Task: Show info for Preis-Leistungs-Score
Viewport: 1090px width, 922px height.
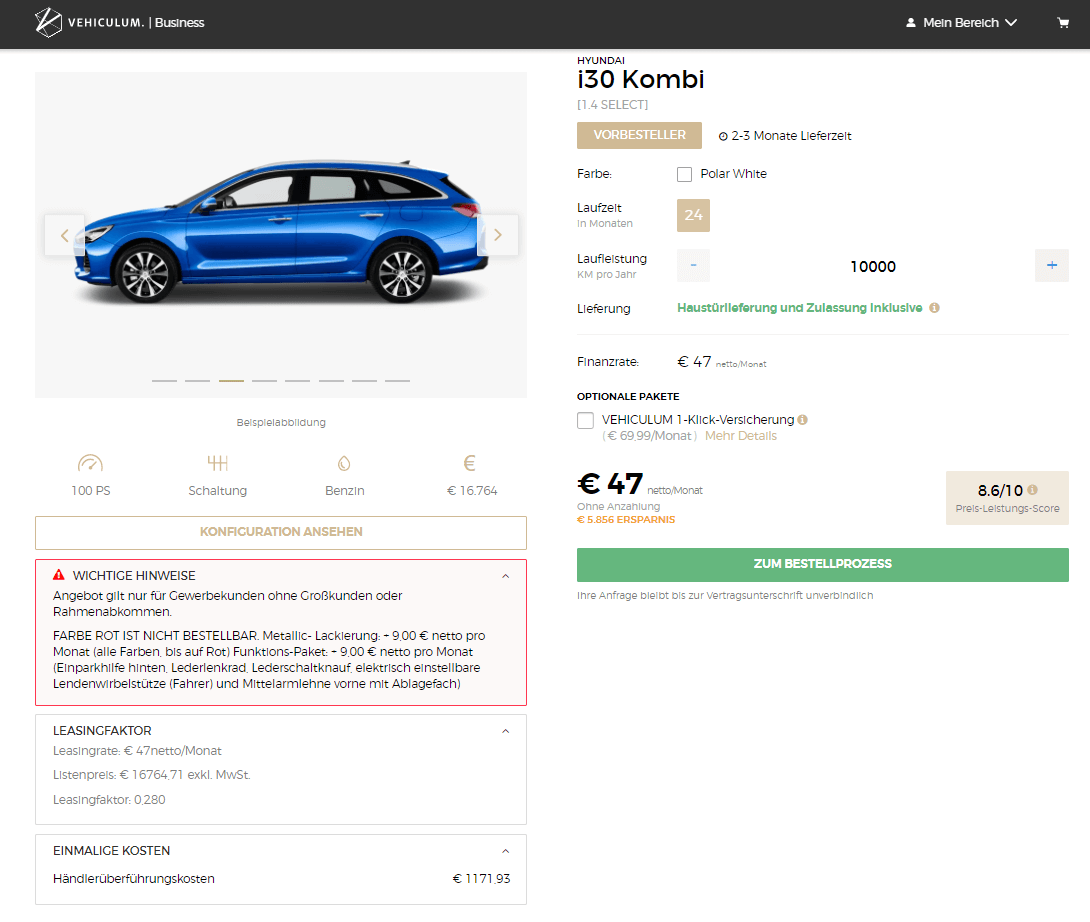Action: [1032, 490]
